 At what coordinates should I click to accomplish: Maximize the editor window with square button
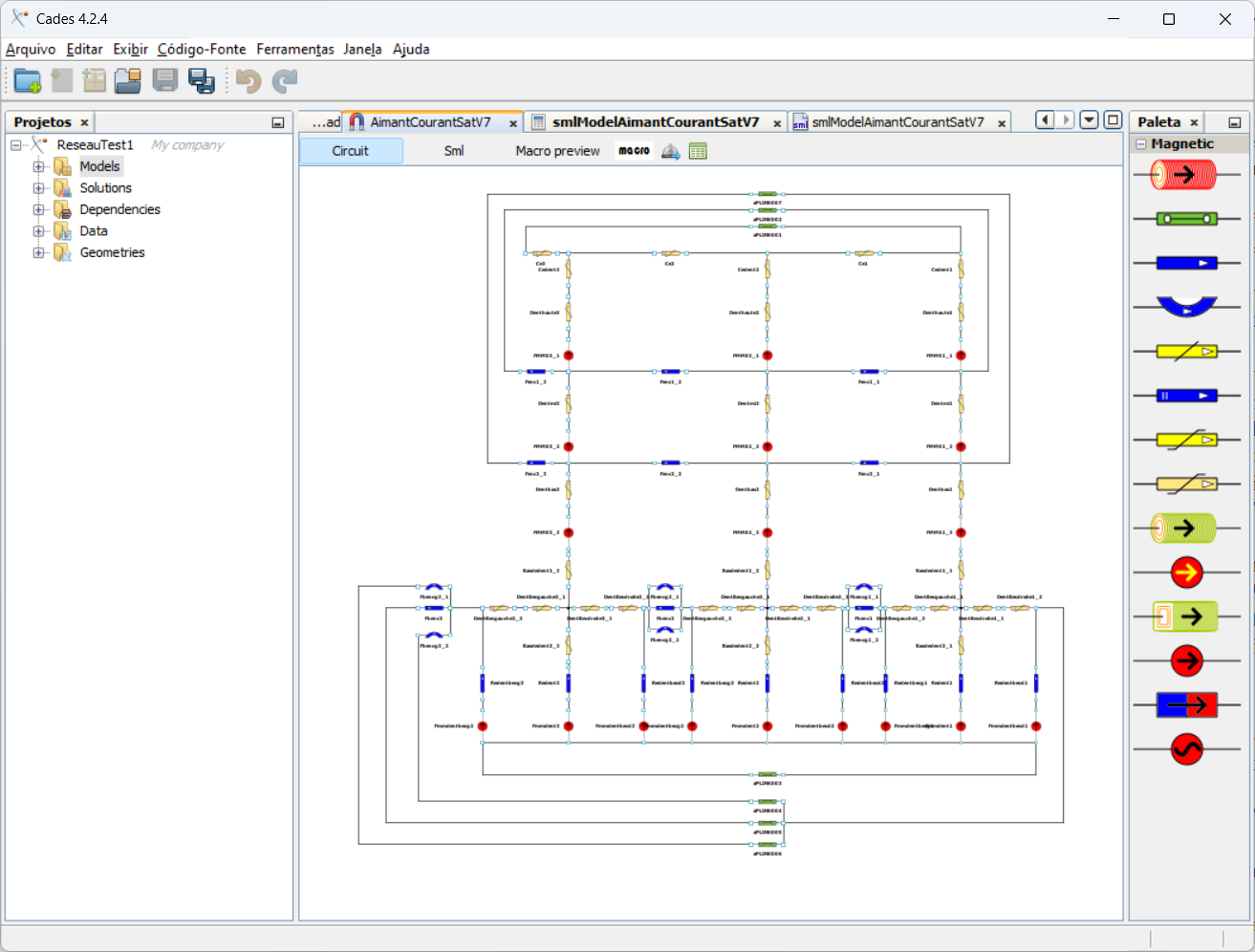point(1113,120)
